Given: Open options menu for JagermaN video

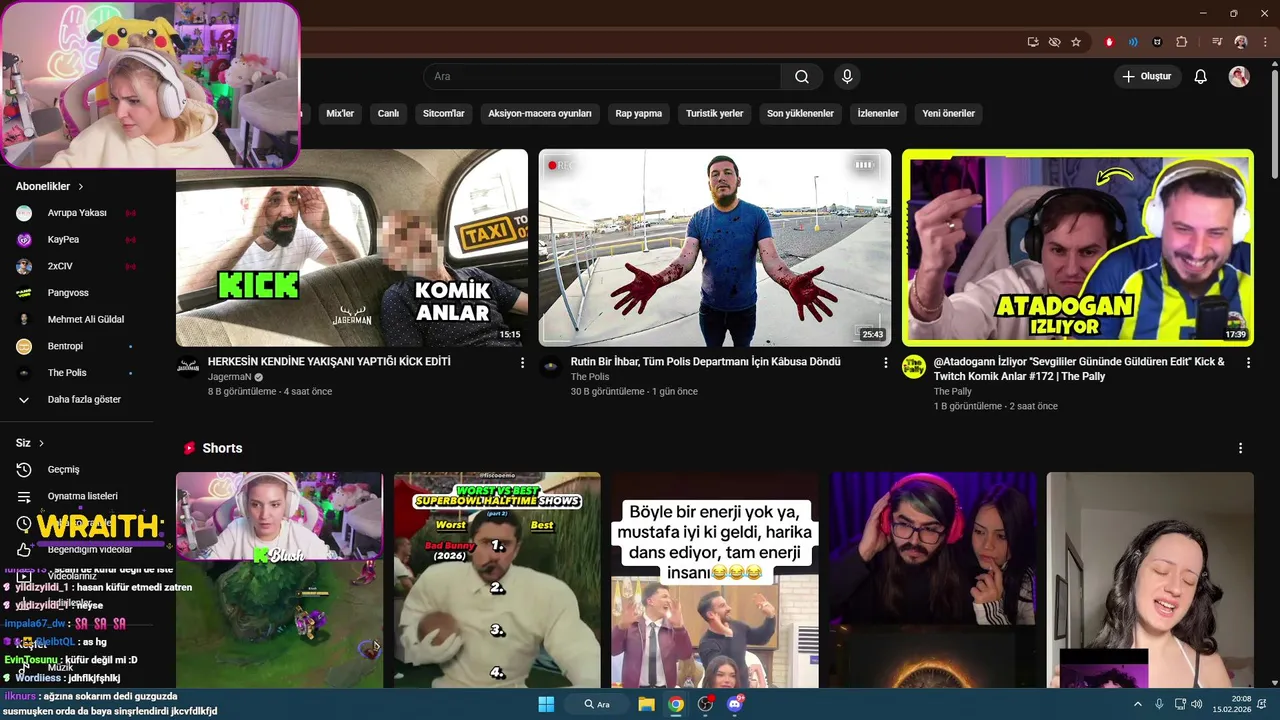Looking at the screenshot, I should (522, 363).
